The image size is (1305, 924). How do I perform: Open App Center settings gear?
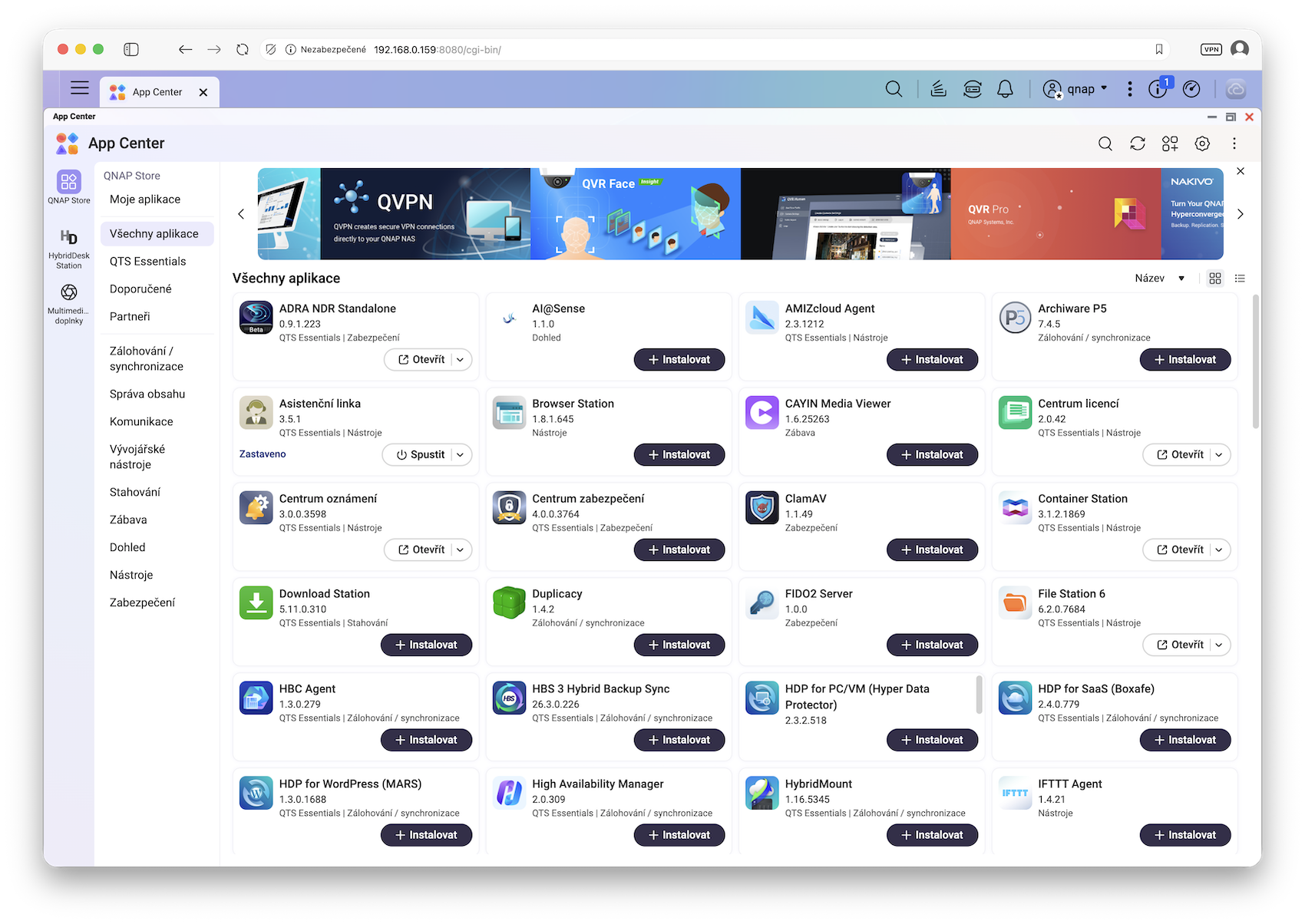click(1202, 144)
